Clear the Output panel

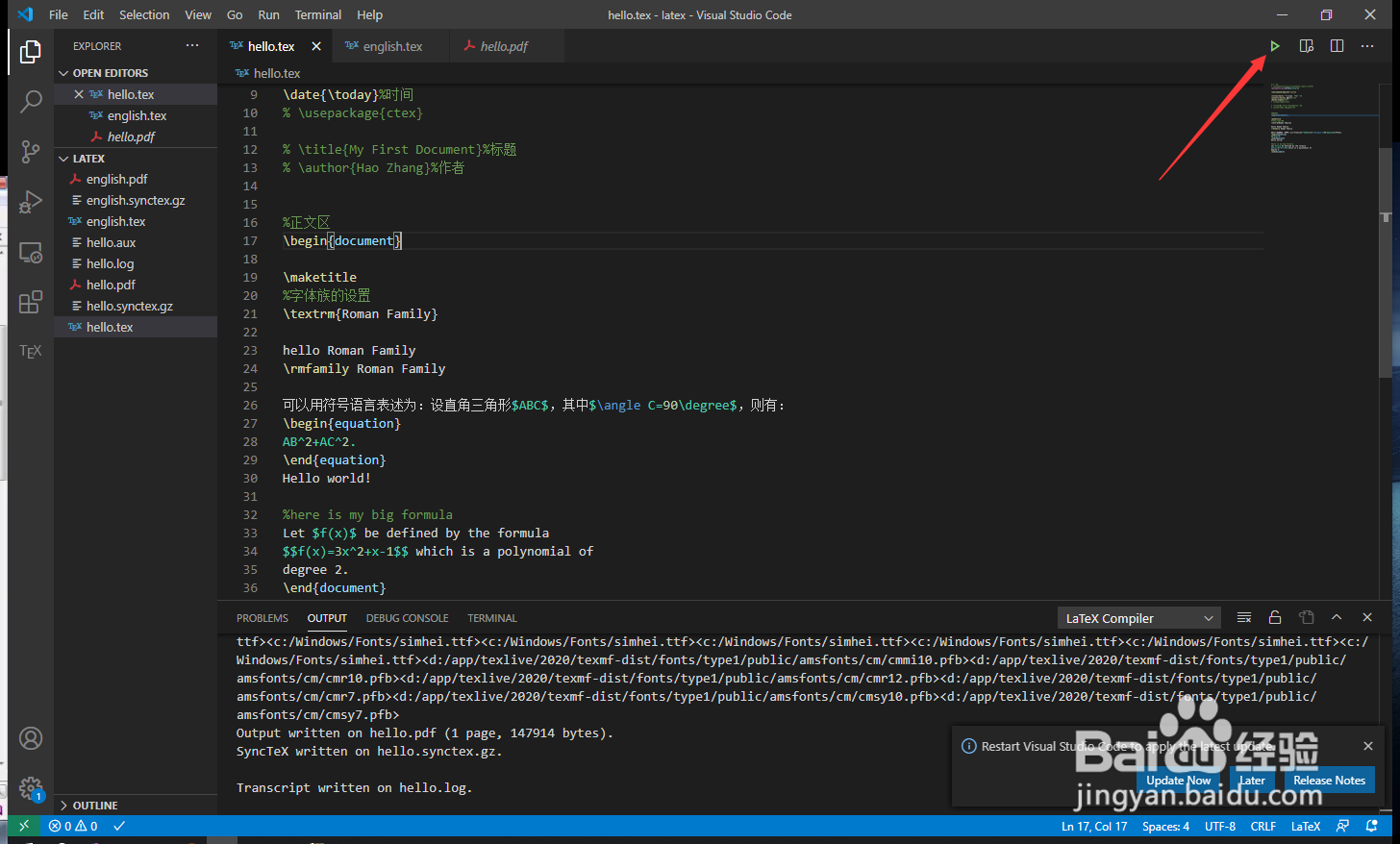[x=1244, y=617]
